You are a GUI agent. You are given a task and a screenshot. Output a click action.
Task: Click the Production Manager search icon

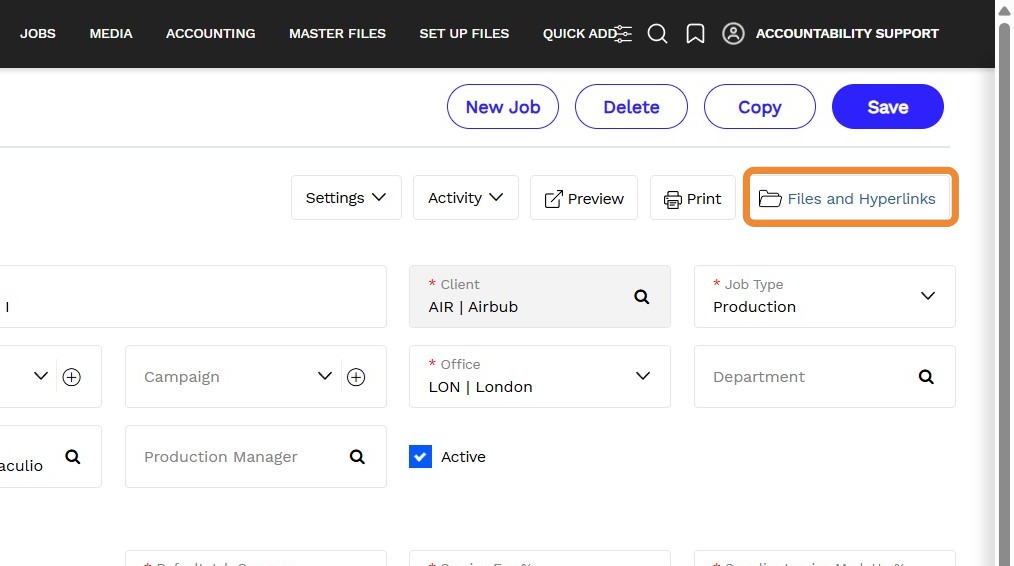tap(357, 457)
